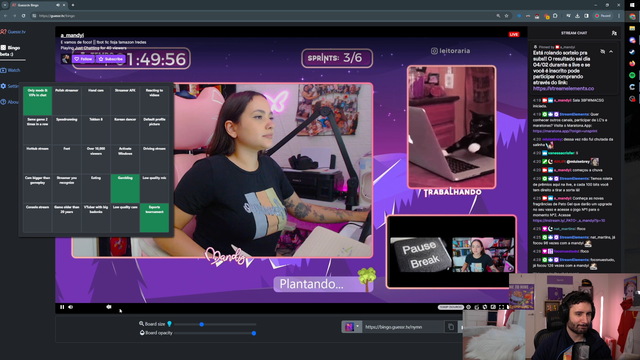
Task: Mark the 'Tekken 8' bingo cell
Action: click(96, 130)
